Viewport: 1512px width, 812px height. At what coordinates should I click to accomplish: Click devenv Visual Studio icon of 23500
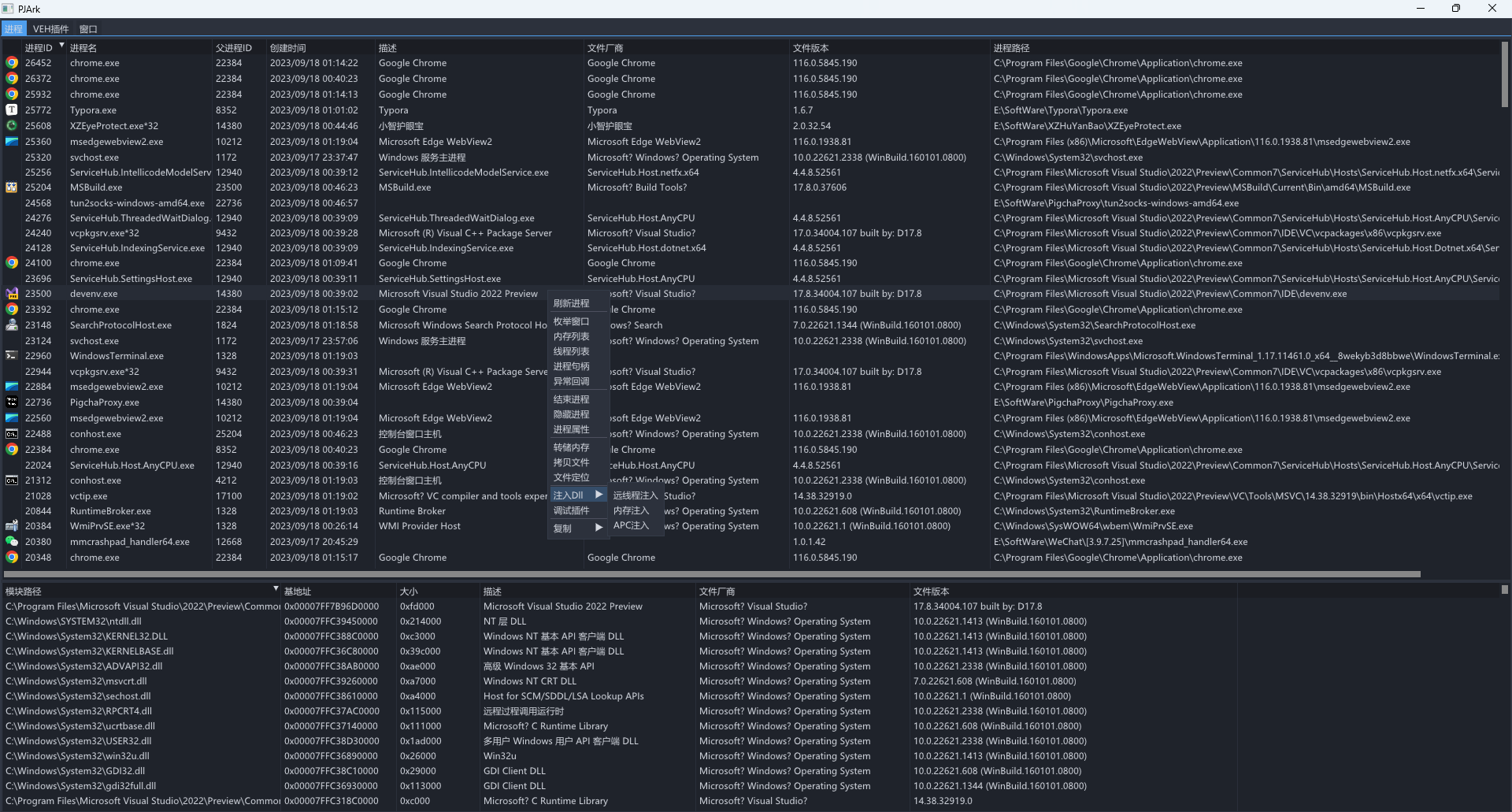tap(12, 294)
